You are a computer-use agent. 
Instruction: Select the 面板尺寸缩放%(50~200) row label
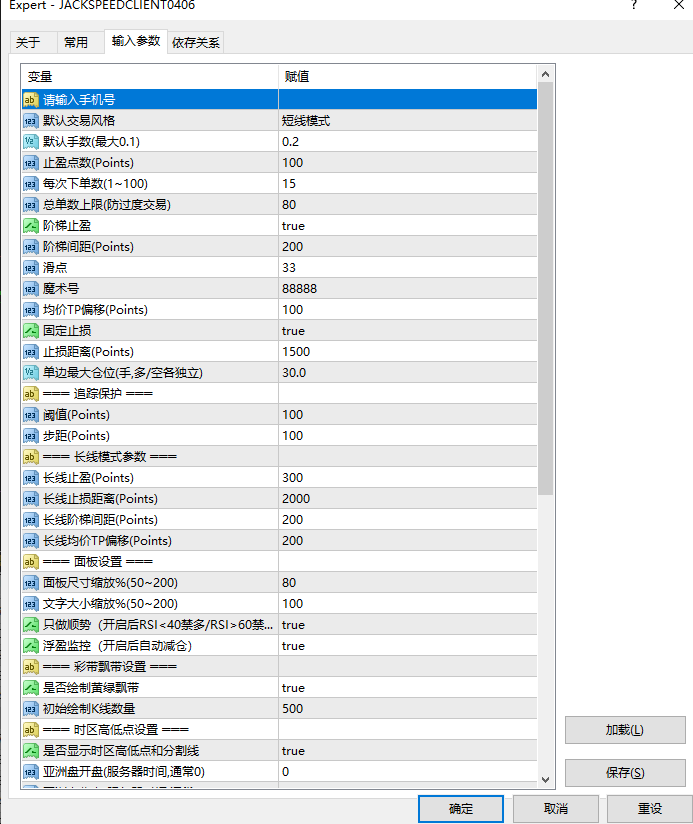pos(110,583)
